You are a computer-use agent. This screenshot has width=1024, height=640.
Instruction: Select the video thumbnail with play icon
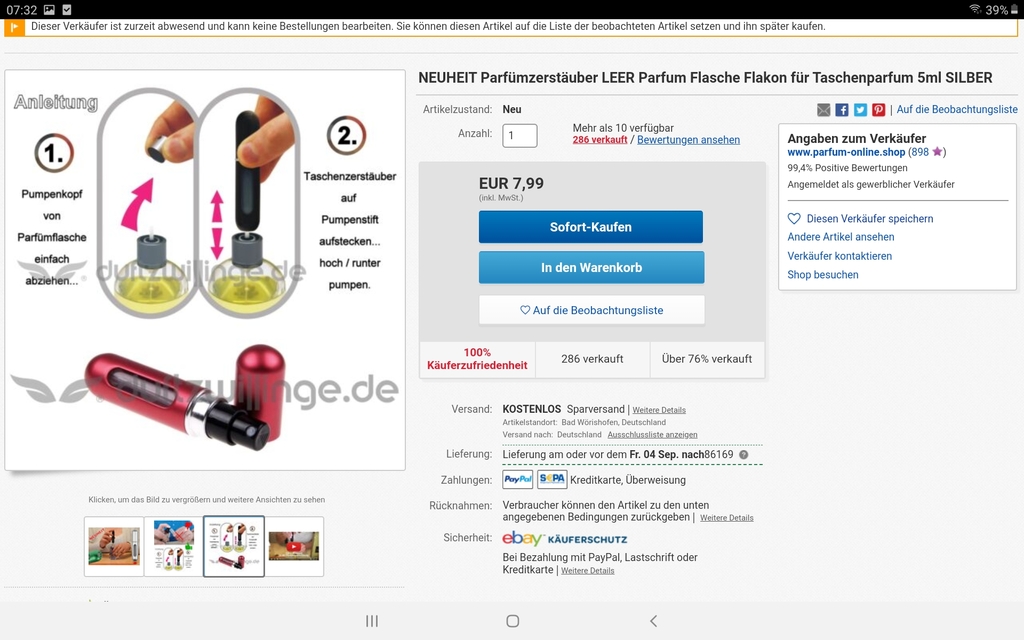click(x=294, y=547)
